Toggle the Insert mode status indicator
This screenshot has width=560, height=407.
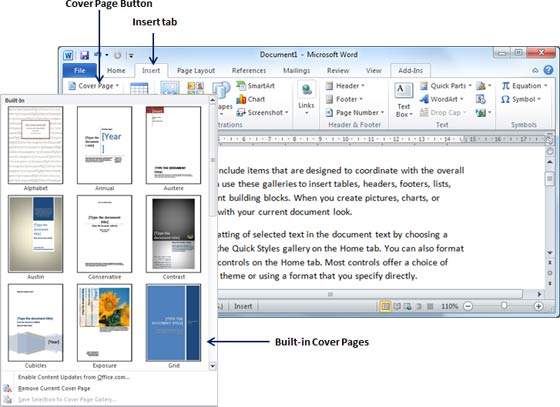243,306
